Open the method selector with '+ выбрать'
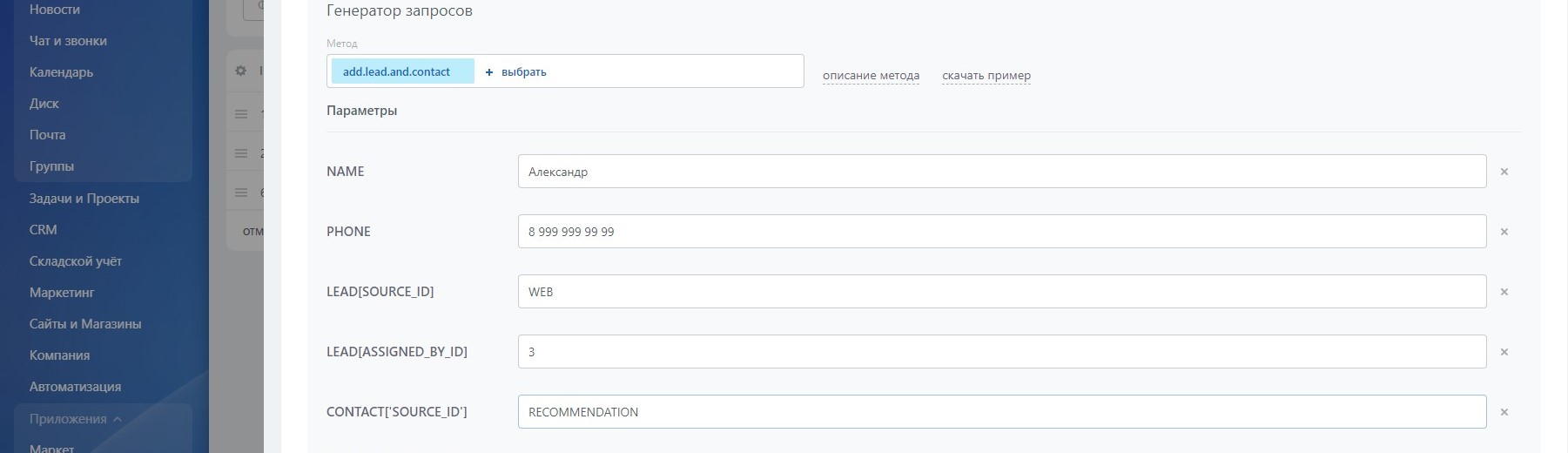The image size is (1568, 453). coord(515,72)
